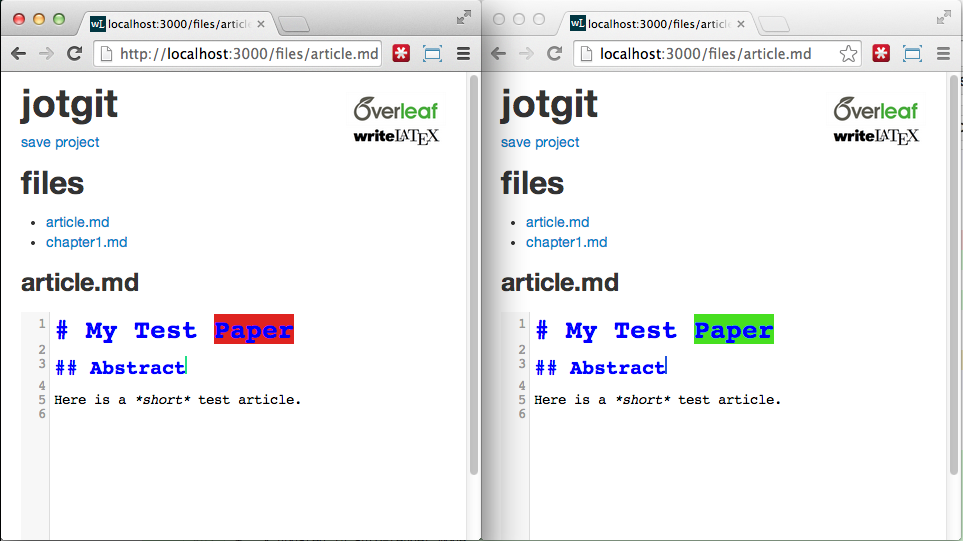Click forward arrow in left browser window
Viewport: 963px width, 541px height.
pos(46,54)
